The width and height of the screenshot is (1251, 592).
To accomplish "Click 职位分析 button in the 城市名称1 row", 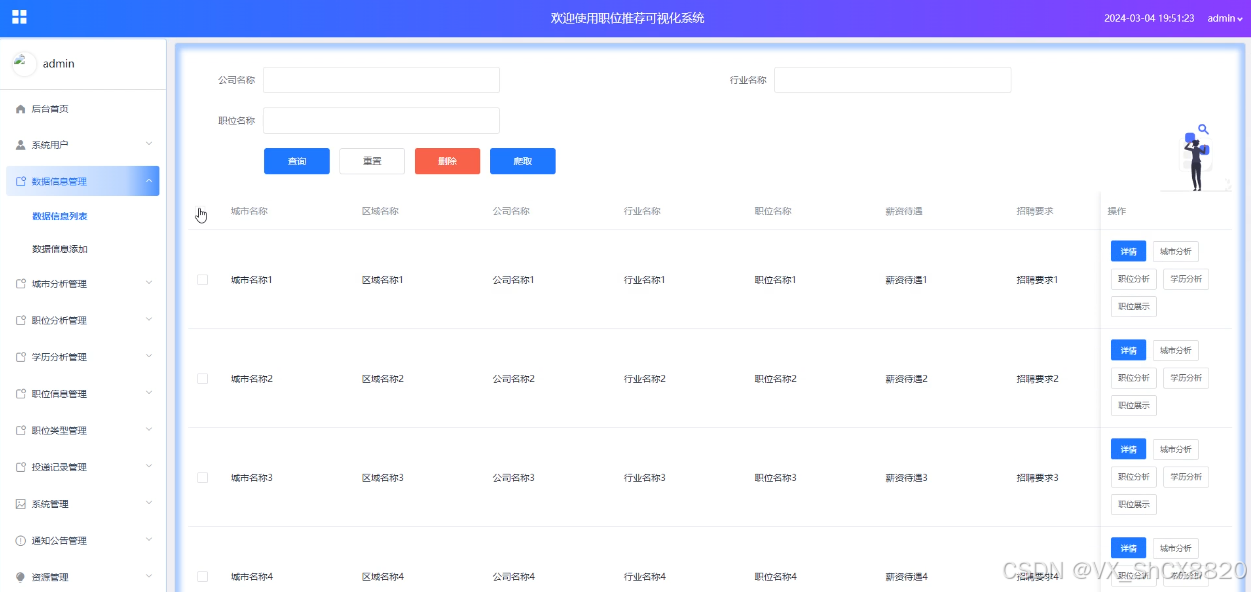I will coord(1134,279).
